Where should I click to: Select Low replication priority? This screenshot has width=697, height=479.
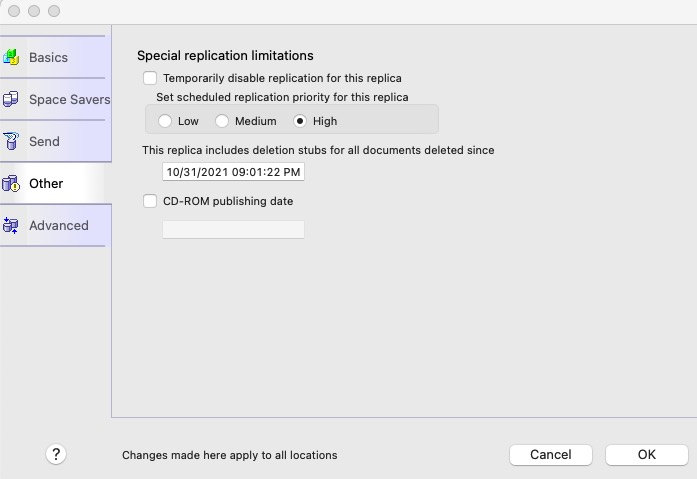165,121
